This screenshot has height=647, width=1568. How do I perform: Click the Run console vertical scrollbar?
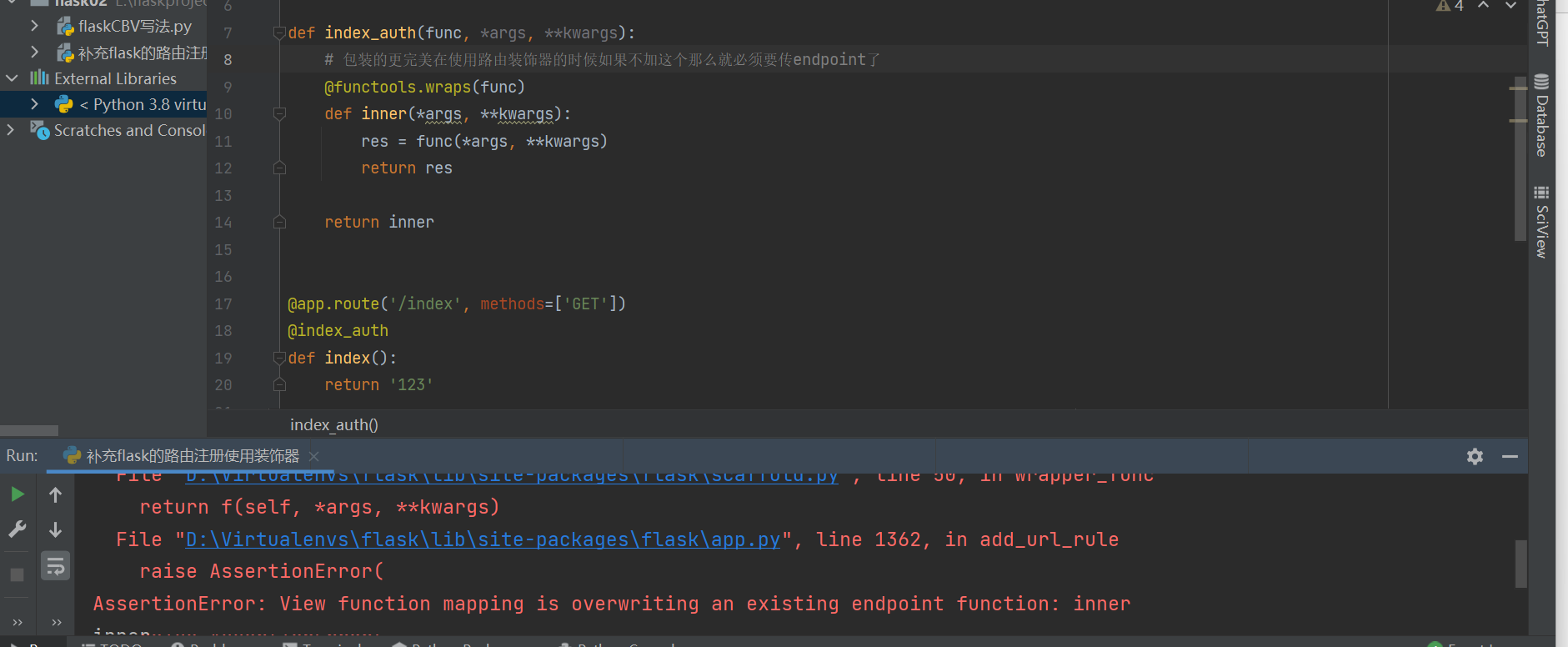(x=1521, y=564)
